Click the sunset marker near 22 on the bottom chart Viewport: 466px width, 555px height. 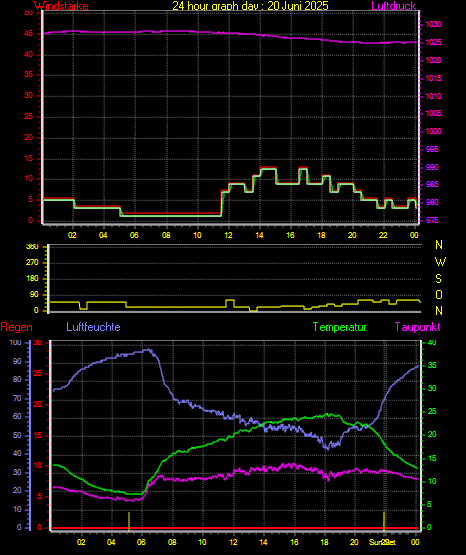pos(384,521)
